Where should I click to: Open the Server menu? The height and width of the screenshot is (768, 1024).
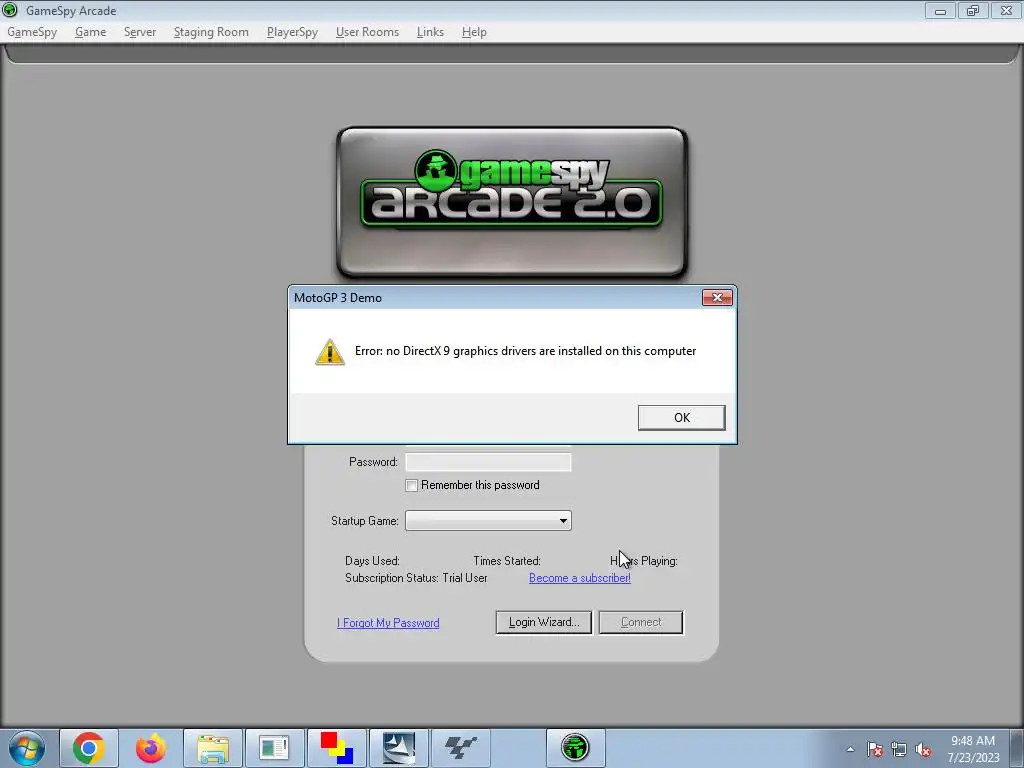point(140,32)
